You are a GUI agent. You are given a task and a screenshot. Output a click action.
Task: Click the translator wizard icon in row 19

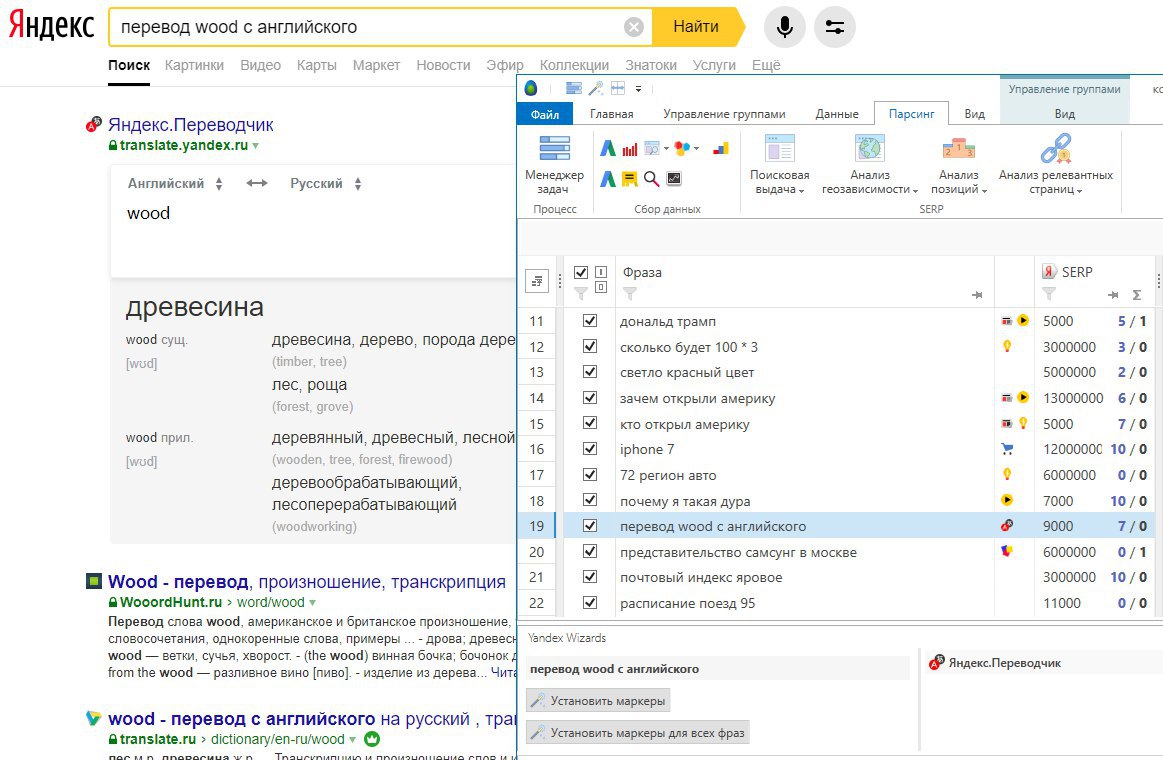pos(1006,526)
